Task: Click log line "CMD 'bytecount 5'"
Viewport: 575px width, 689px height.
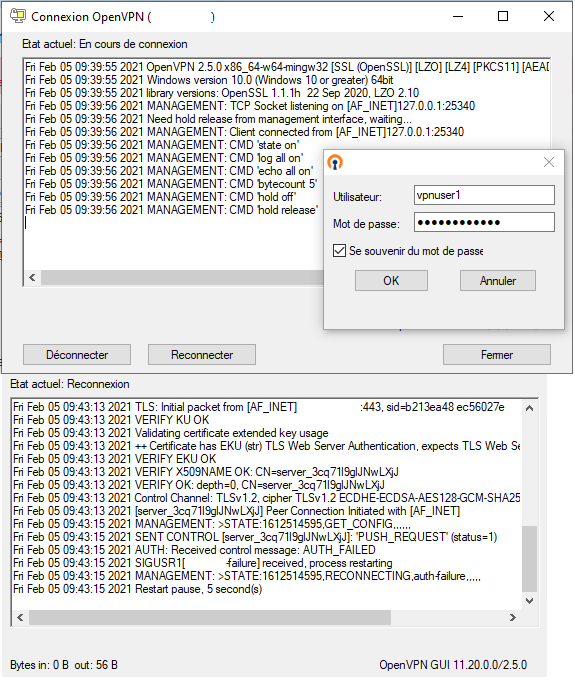Action: (171, 185)
